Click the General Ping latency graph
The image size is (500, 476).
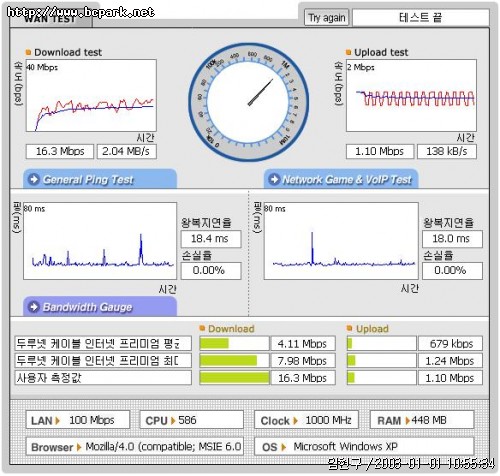click(x=100, y=241)
